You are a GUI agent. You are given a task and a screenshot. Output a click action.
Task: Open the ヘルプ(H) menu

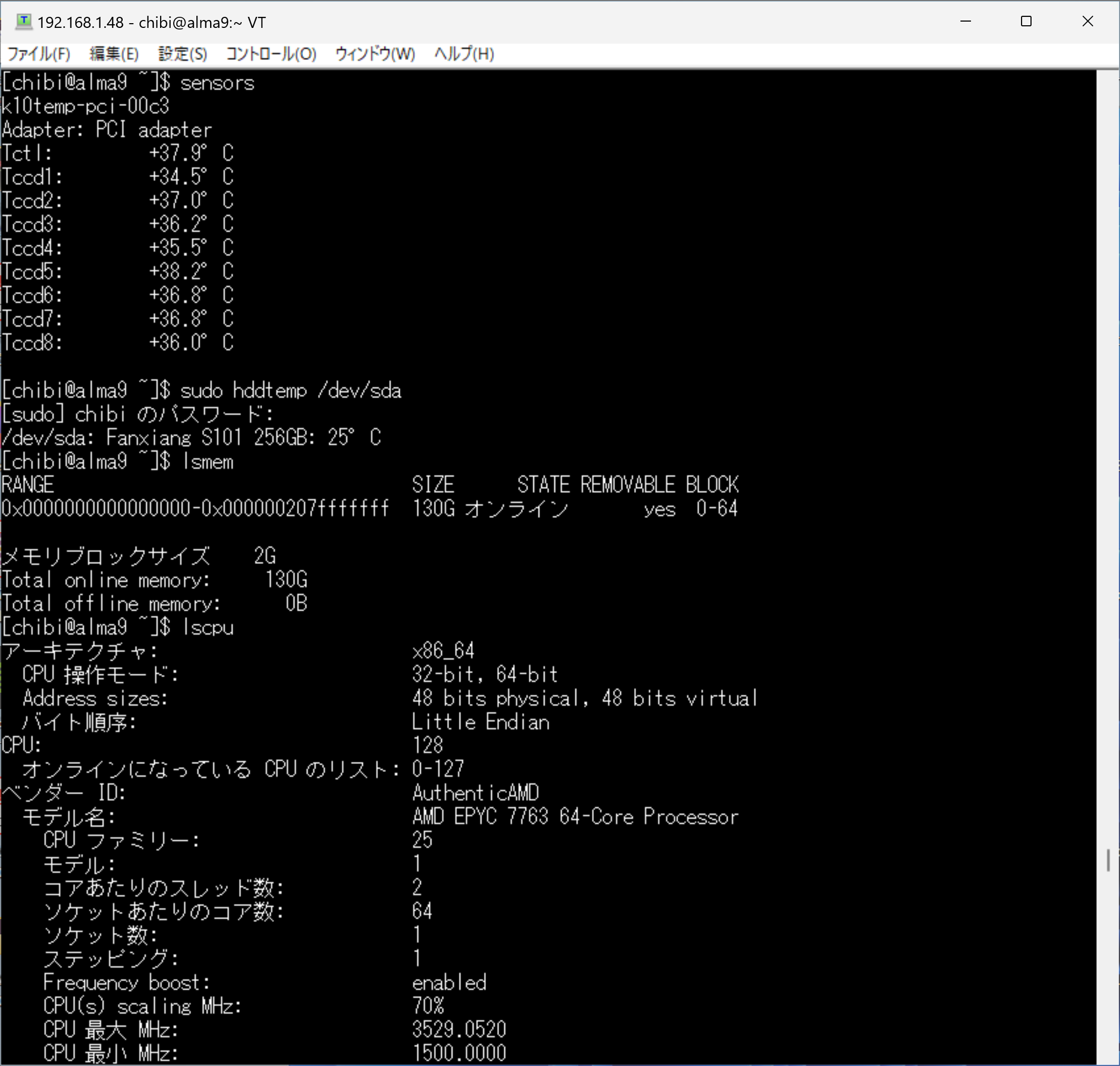coord(464,54)
